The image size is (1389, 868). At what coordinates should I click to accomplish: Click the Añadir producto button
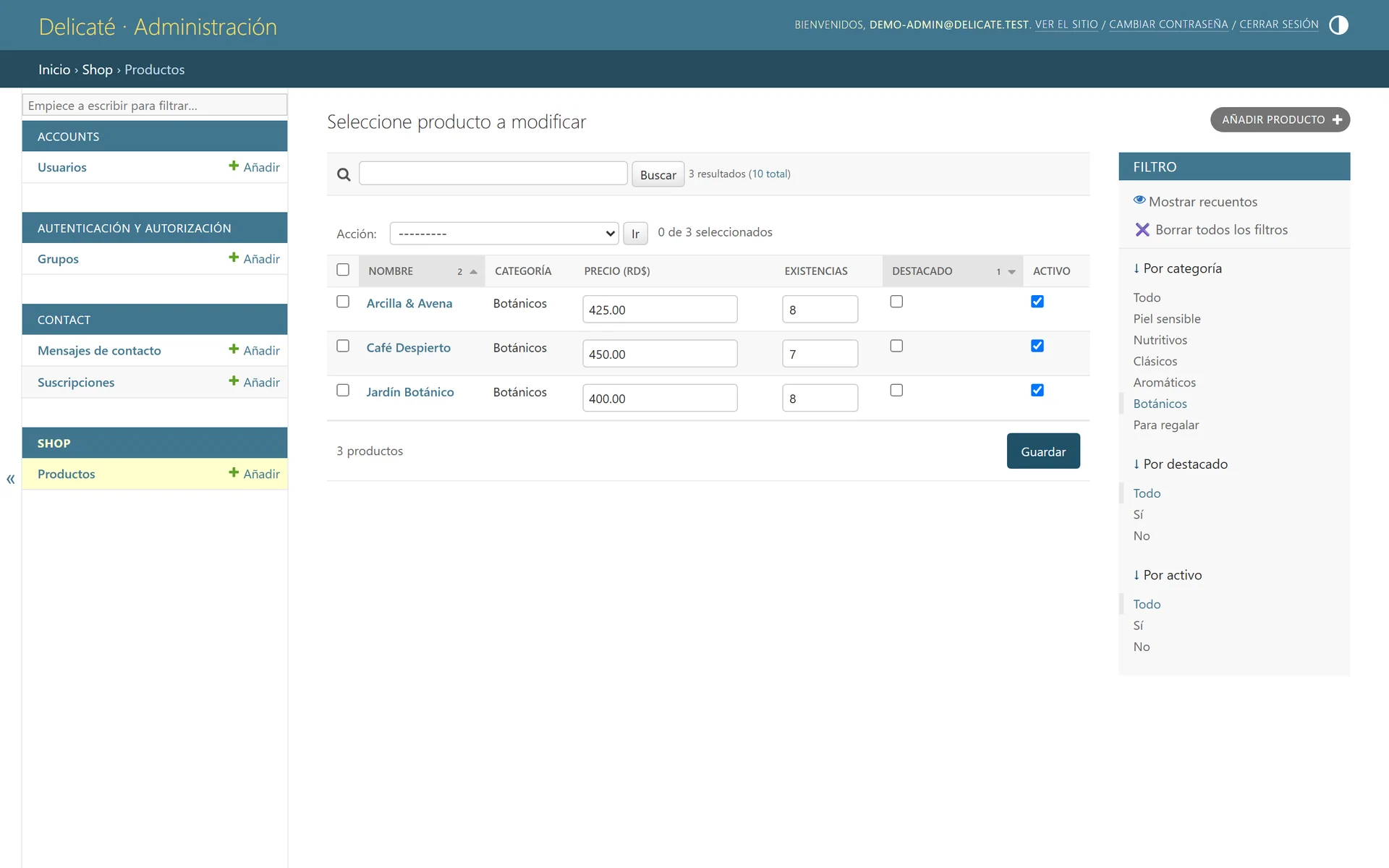(1280, 119)
